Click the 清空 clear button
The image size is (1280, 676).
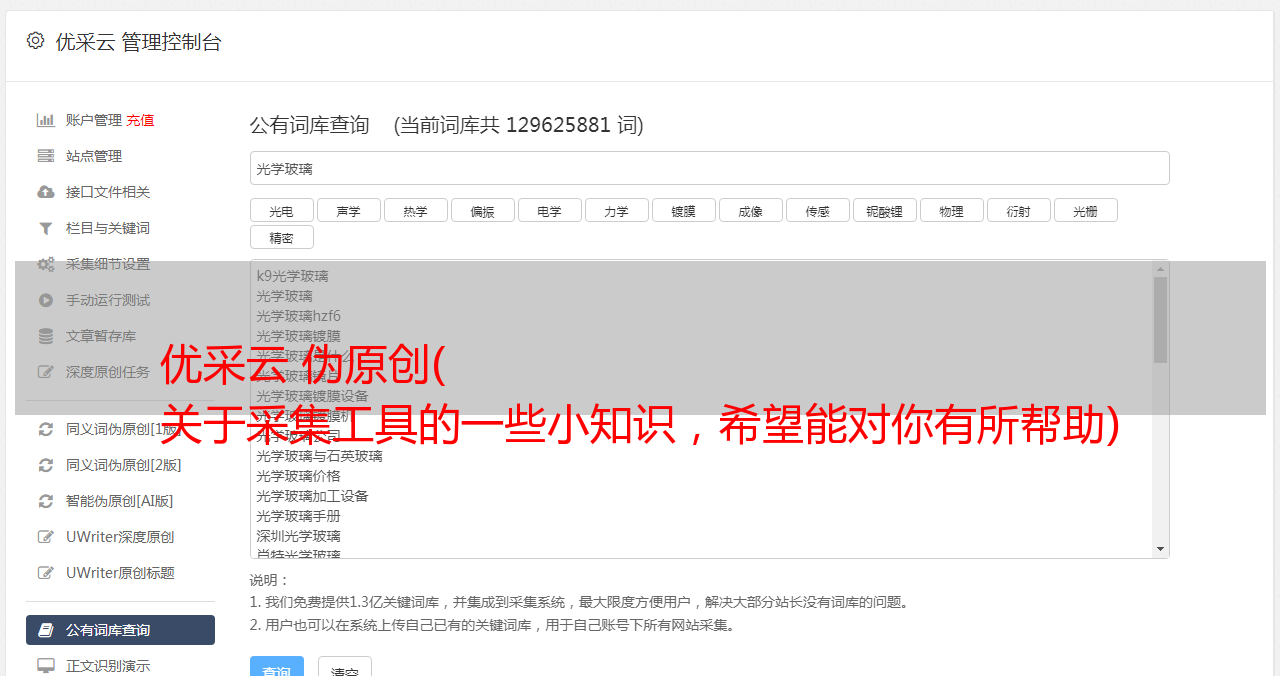[x=345, y=667]
